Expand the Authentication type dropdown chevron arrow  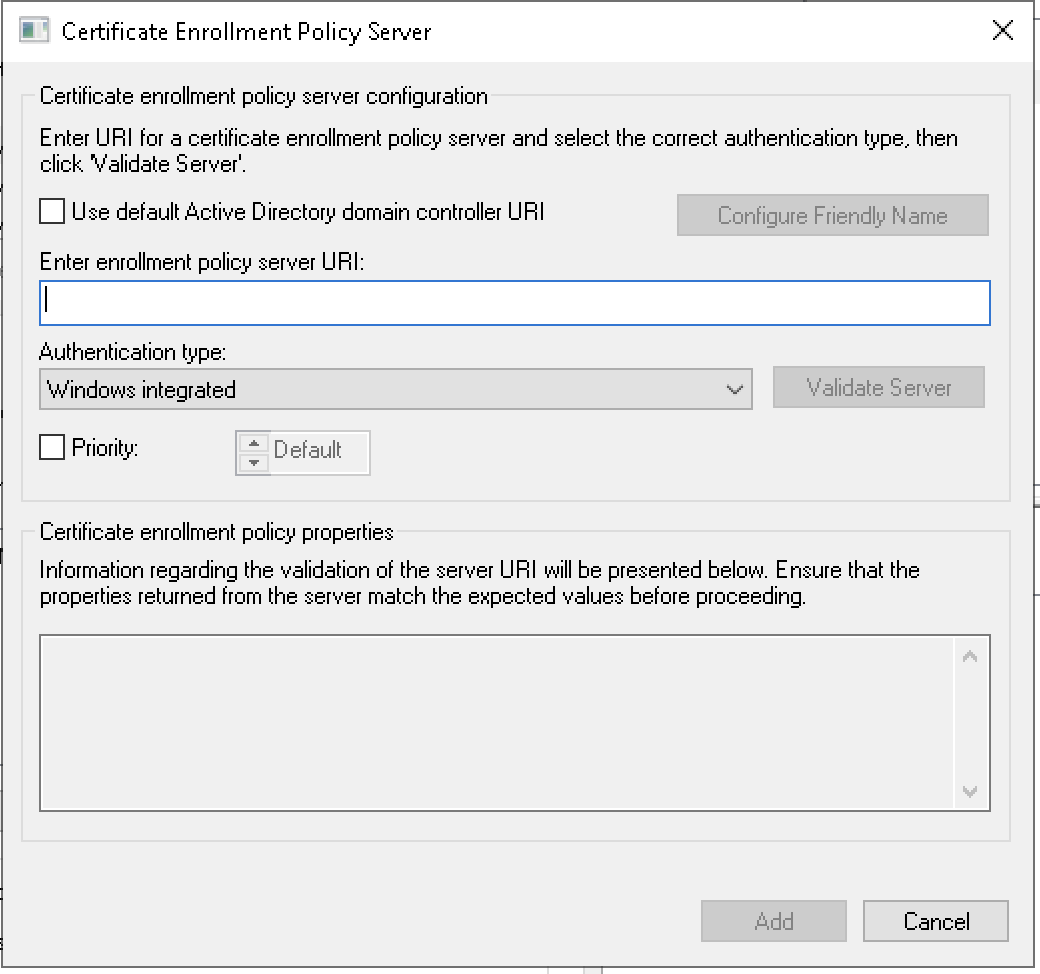tap(734, 389)
